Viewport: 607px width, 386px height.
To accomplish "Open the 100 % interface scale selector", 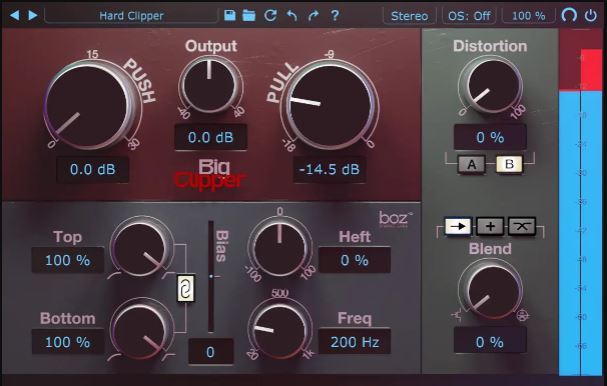I will point(528,16).
